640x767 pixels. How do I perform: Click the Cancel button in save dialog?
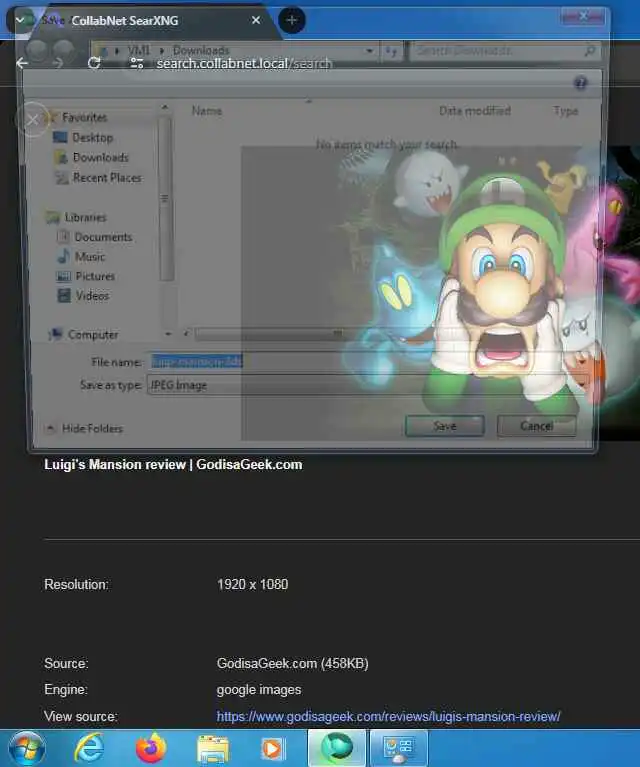pos(537,426)
